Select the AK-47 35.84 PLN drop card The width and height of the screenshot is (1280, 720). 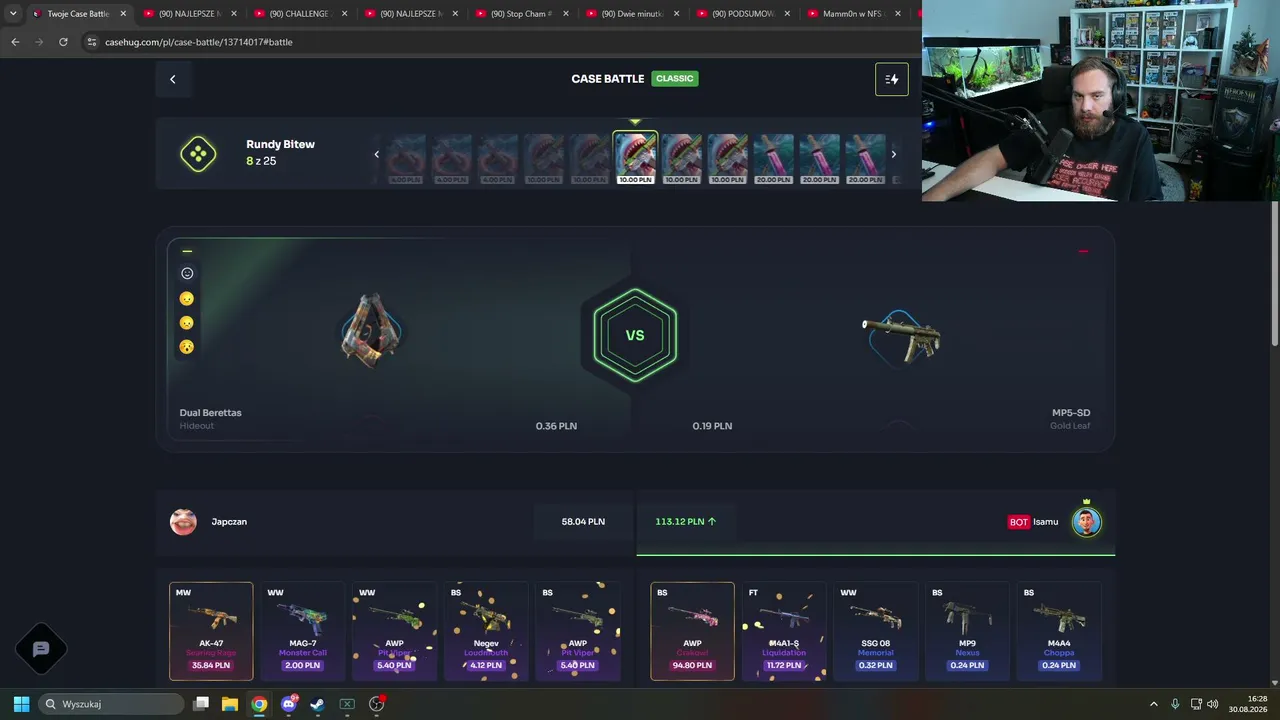211,631
